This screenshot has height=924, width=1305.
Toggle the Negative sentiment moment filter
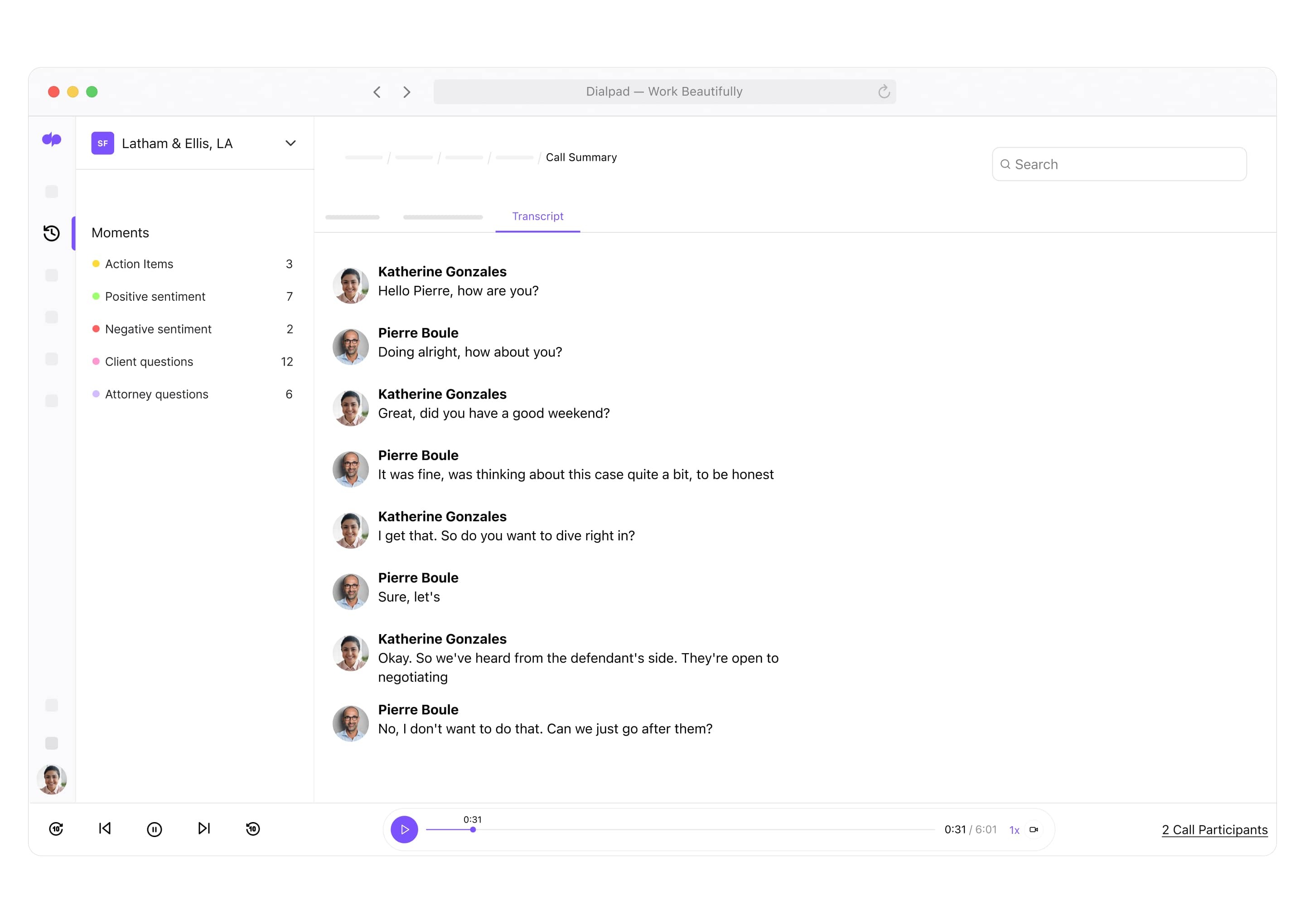tap(158, 329)
